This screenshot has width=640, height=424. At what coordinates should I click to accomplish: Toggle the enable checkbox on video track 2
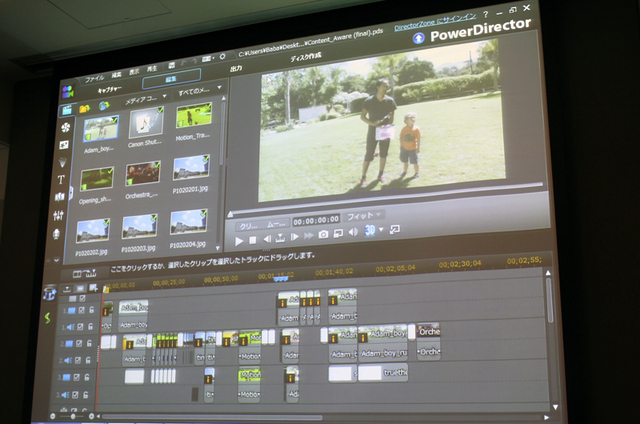(78, 343)
